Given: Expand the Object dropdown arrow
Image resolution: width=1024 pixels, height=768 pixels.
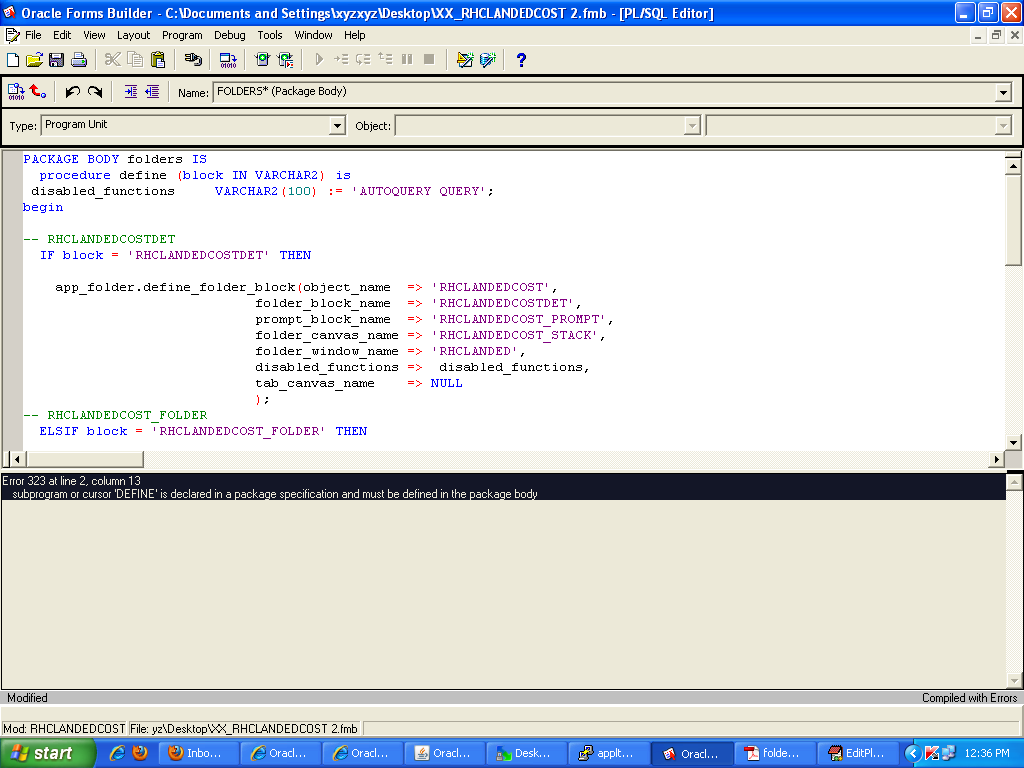Looking at the screenshot, I should click(x=692, y=125).
